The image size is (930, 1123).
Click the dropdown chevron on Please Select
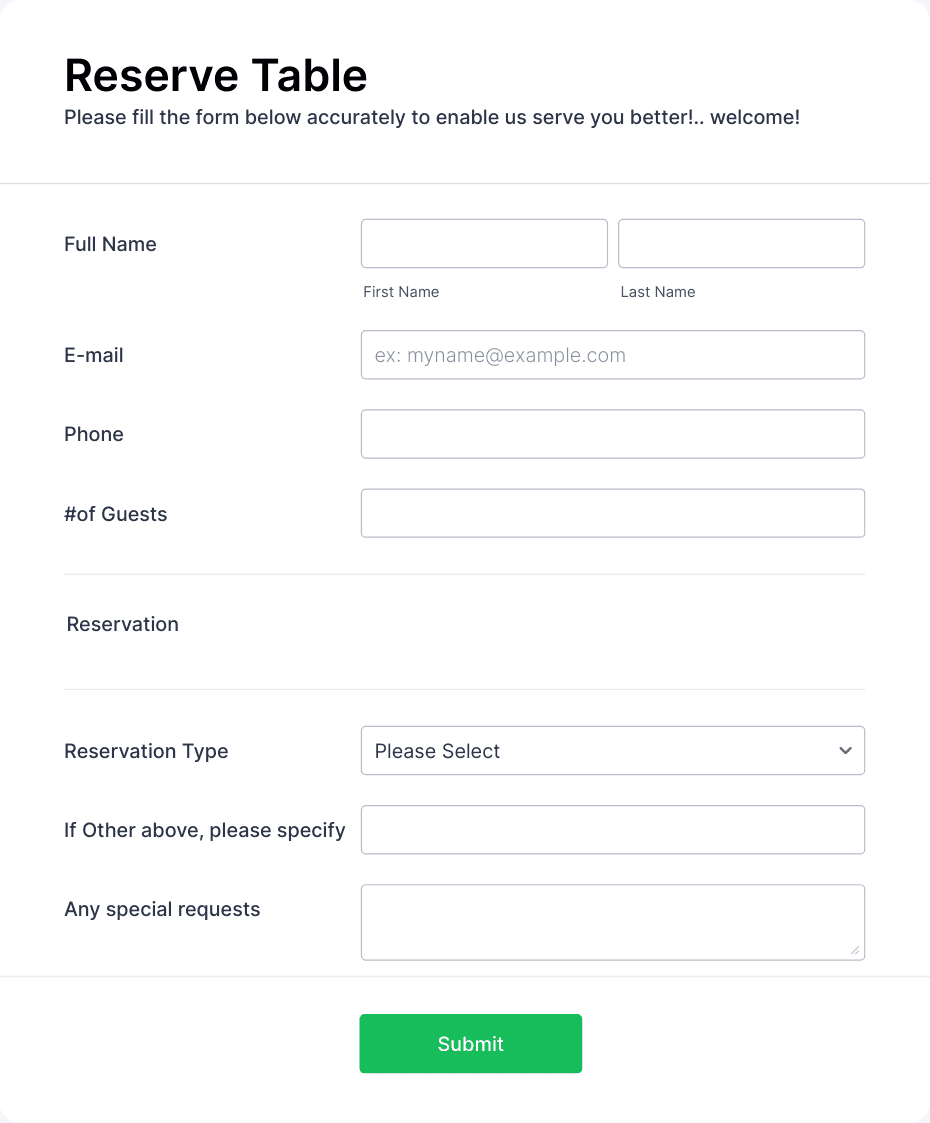tap(843, 750)
